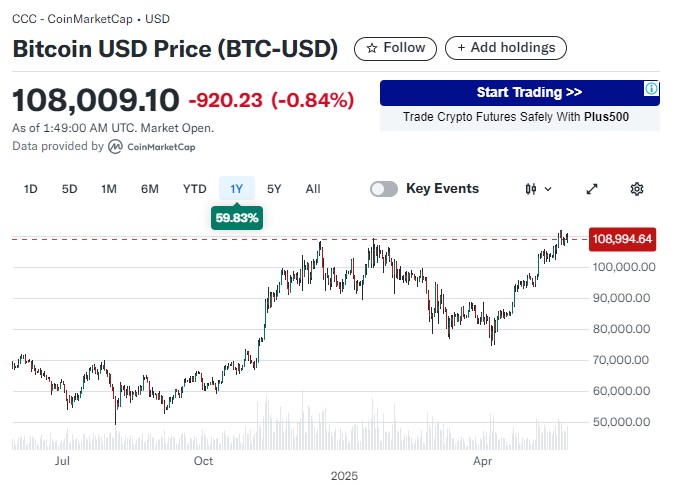Show the All time range
This screenshot has height=488, width=678.
pyautogui.click(x=313, y=189)
